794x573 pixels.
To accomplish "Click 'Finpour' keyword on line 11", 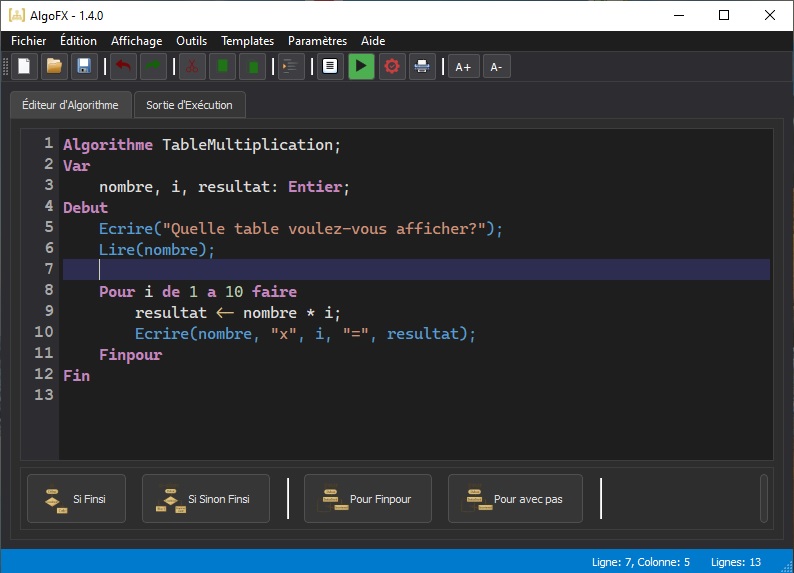I will pyautogui.click(x=131, y=355).
